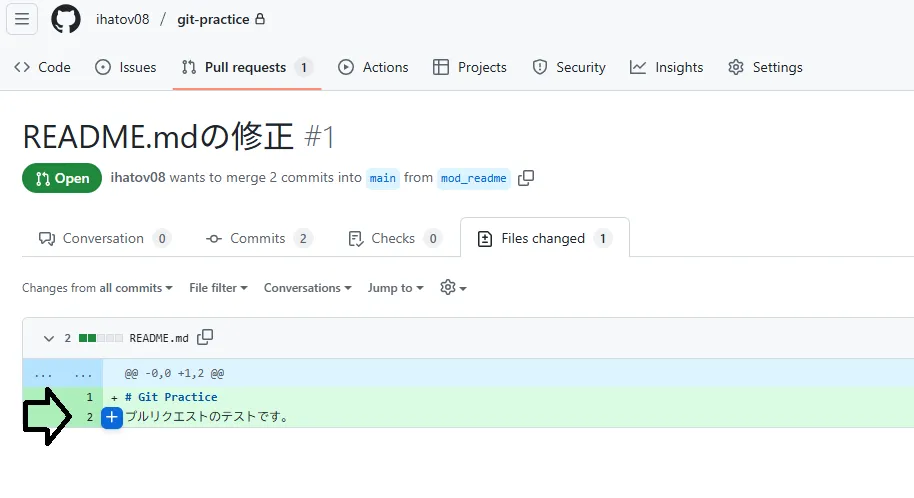The height and width of the screenshot is (498, 914).
Task: Open ihatov08 author link in merge description
Action: (138, 177)
